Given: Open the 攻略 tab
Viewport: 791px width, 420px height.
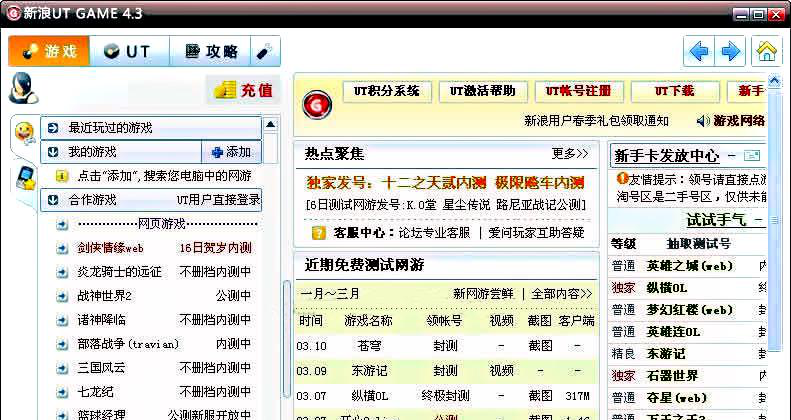Looking at the screenshot, I should 210,51.
